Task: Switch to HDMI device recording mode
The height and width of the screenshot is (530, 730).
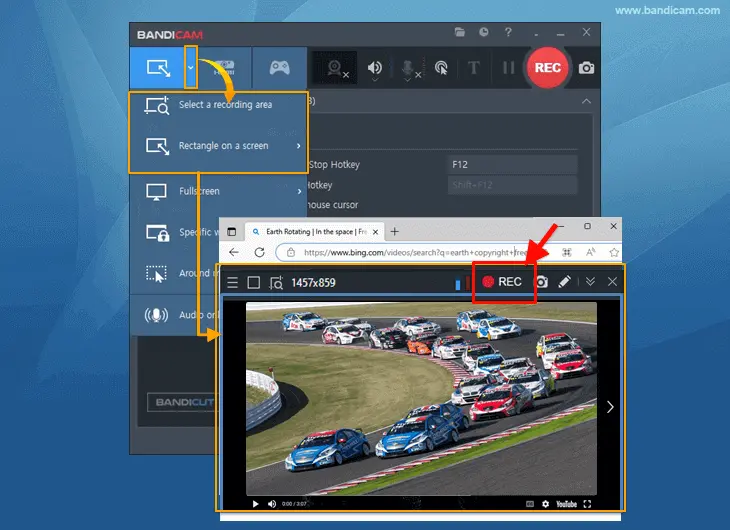Action: [x=224, y=68]
